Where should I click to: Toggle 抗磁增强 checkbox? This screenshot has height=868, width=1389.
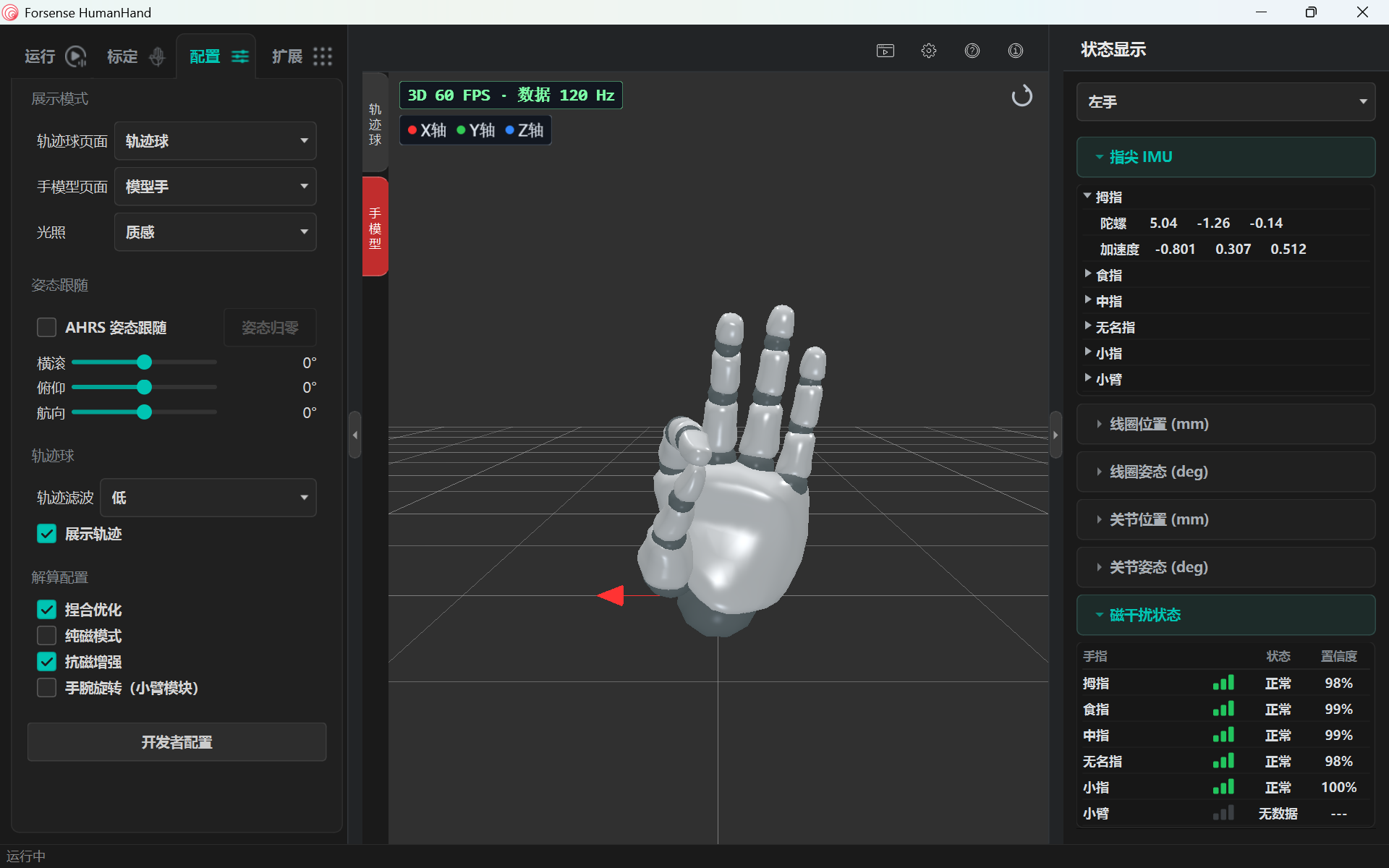coord(47,662)
